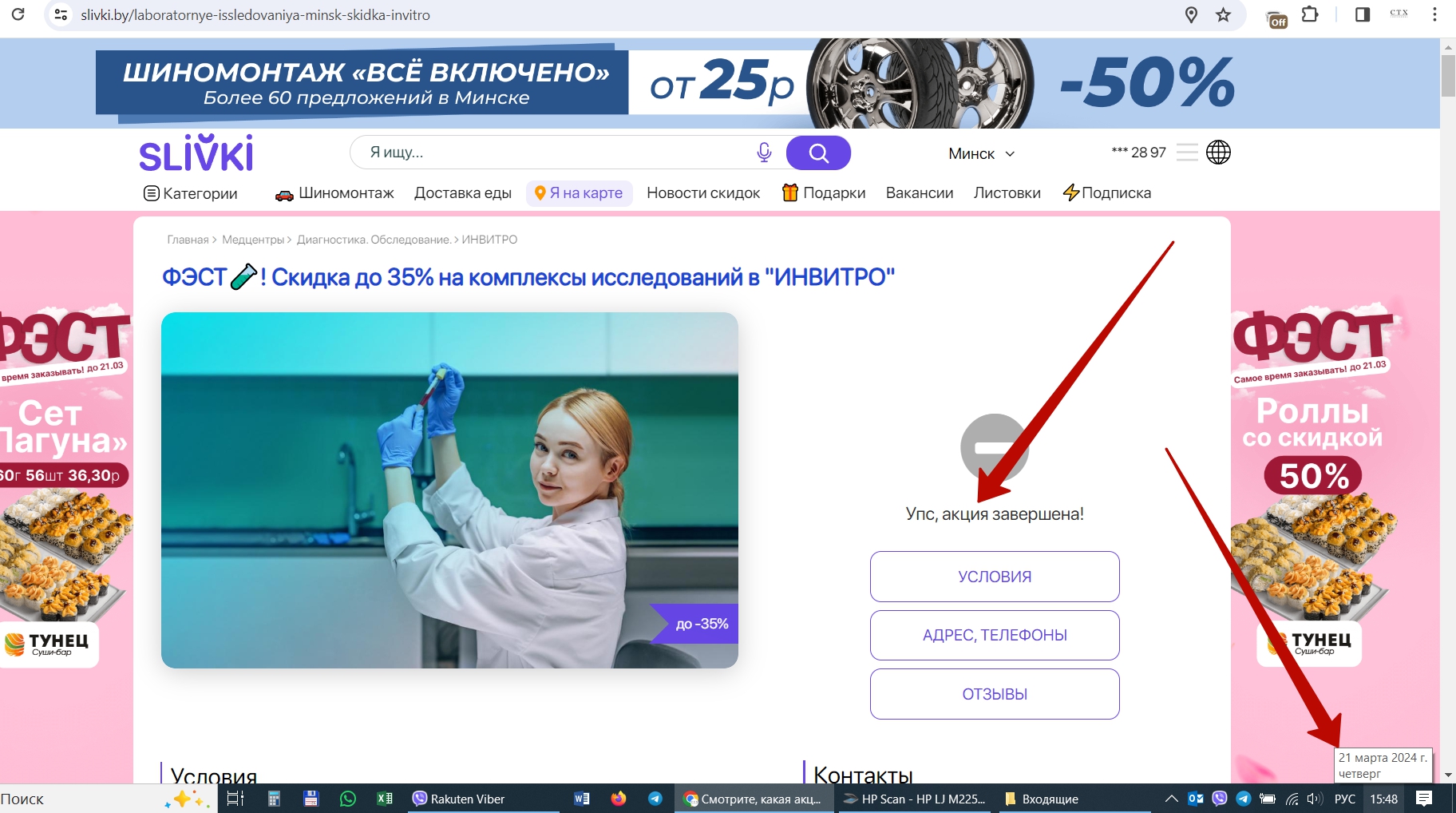The width and height of the screenshot is (1456, 813).
Task: Open the Доставка еды menu item
Action: [462, 193]
